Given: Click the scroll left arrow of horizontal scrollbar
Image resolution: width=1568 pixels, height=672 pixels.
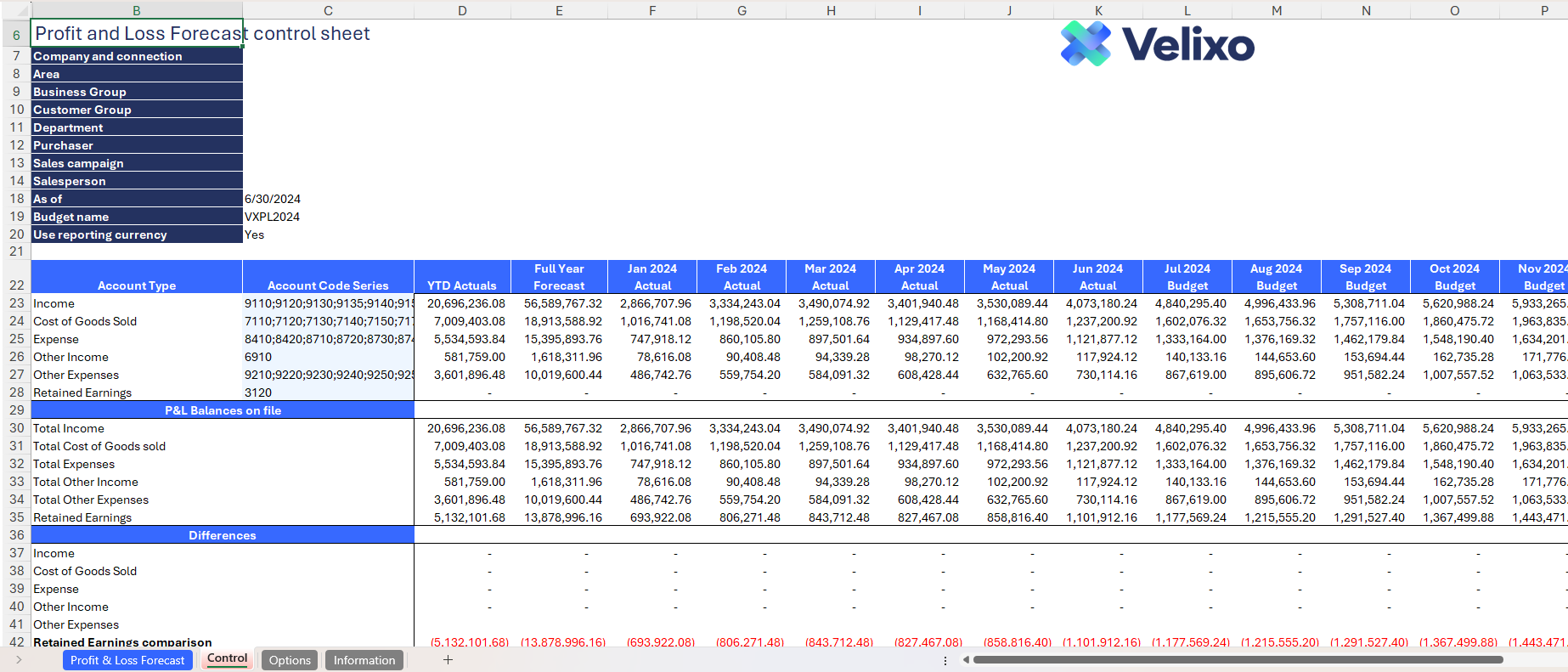Looking at the screenshot, I should point(966,660).
